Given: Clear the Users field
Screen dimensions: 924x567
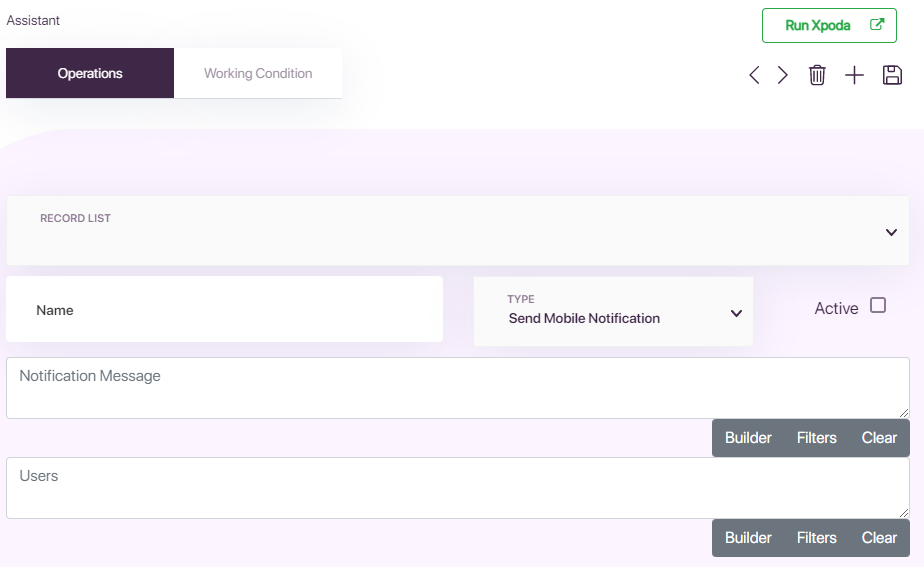Looking at the screenshot, I should (879, 538).
